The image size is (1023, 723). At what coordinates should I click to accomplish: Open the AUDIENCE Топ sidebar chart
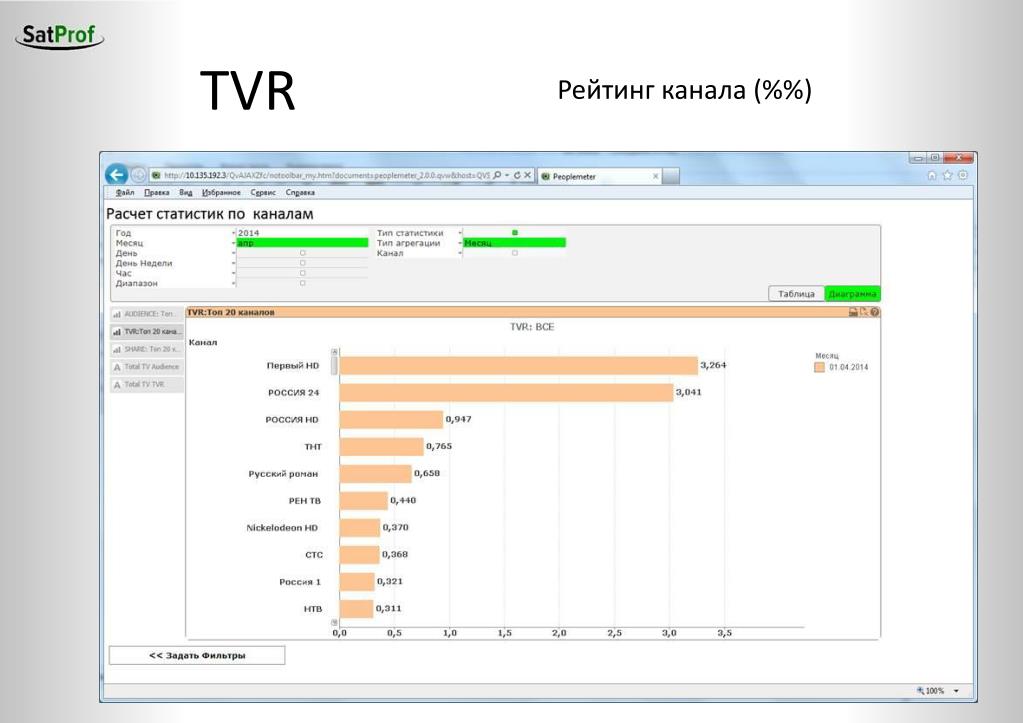(147, 314)
